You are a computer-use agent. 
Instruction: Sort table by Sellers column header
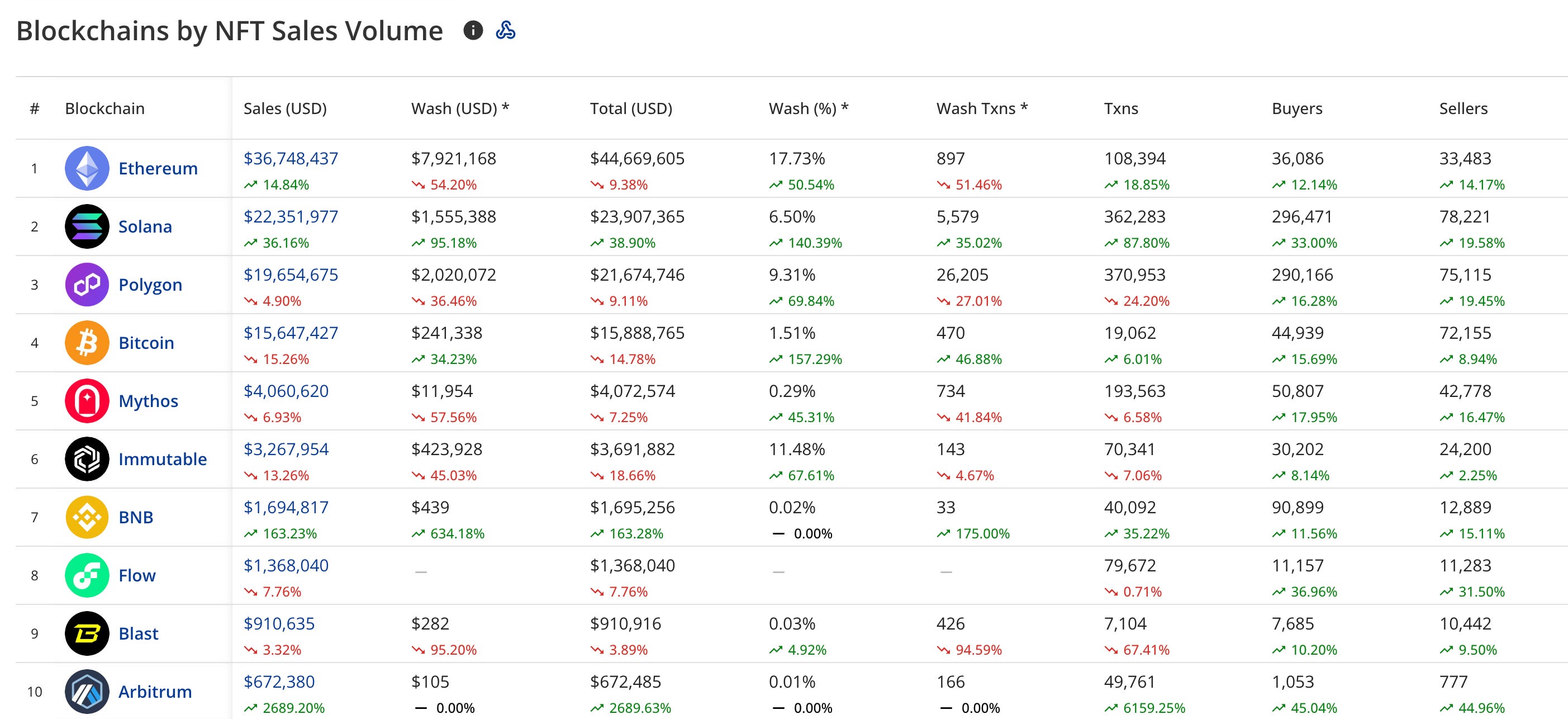tap(1463, 108)
